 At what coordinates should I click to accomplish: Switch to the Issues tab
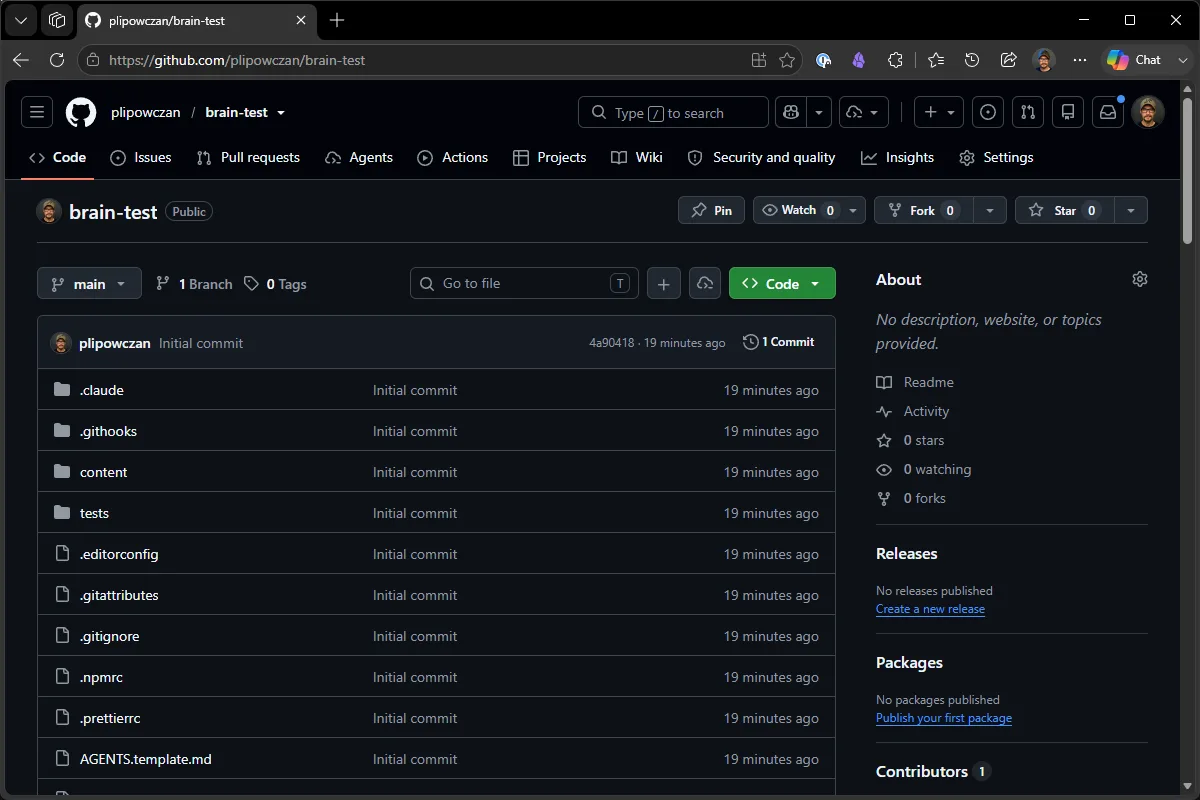pyautogui.click(x=141, y=157)
